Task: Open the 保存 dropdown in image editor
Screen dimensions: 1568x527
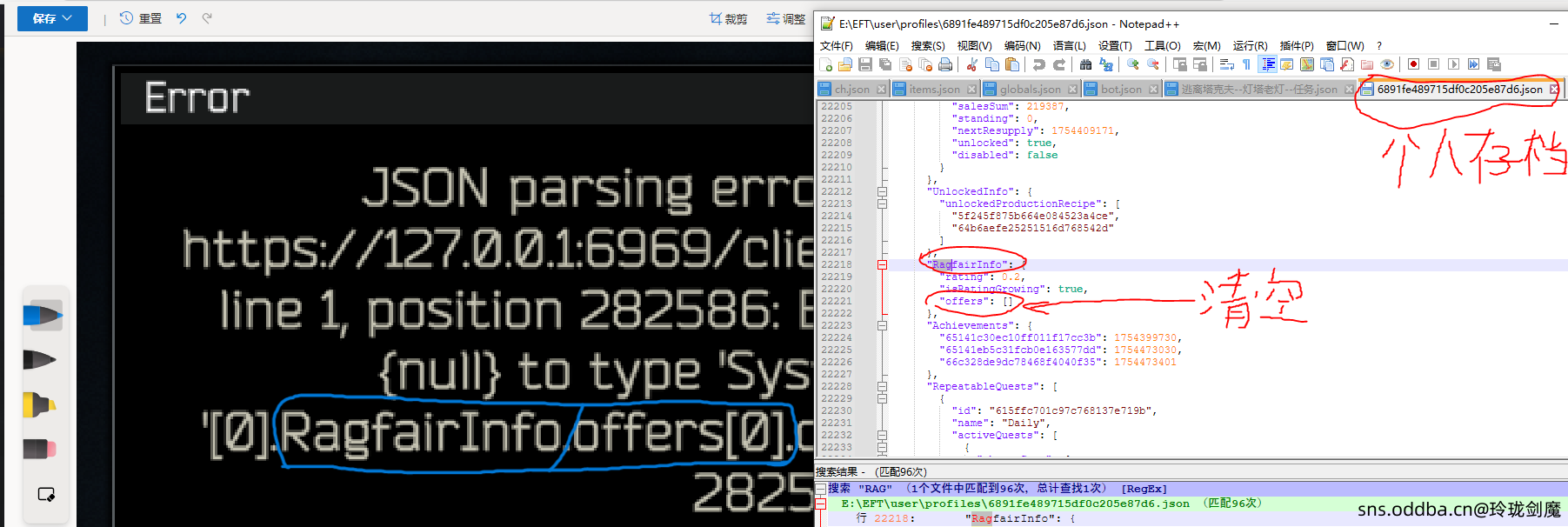Action: click(52, 18)
